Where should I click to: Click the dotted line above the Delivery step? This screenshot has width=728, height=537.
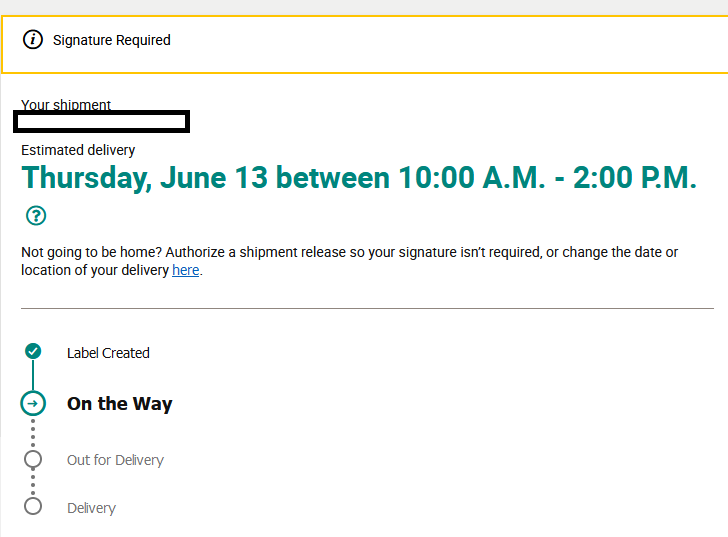[33, 483]
